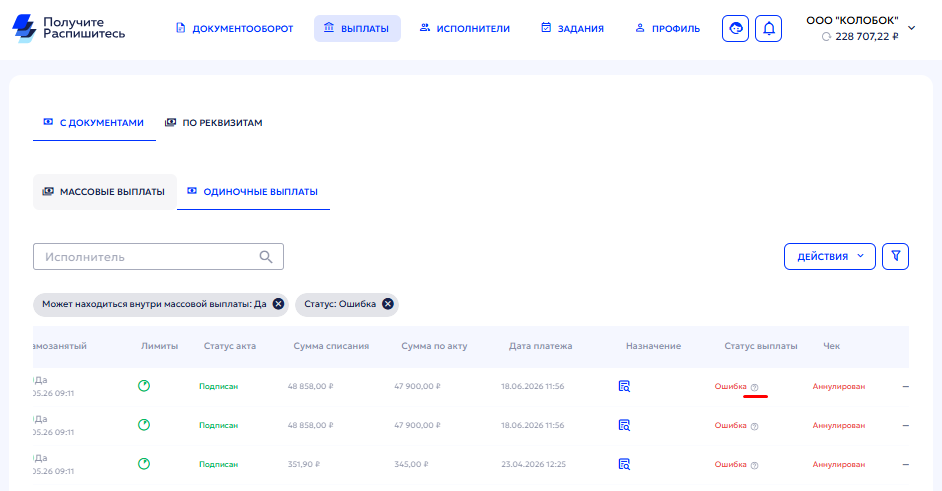View payment purpose icon in the first row

pos(624,386)
